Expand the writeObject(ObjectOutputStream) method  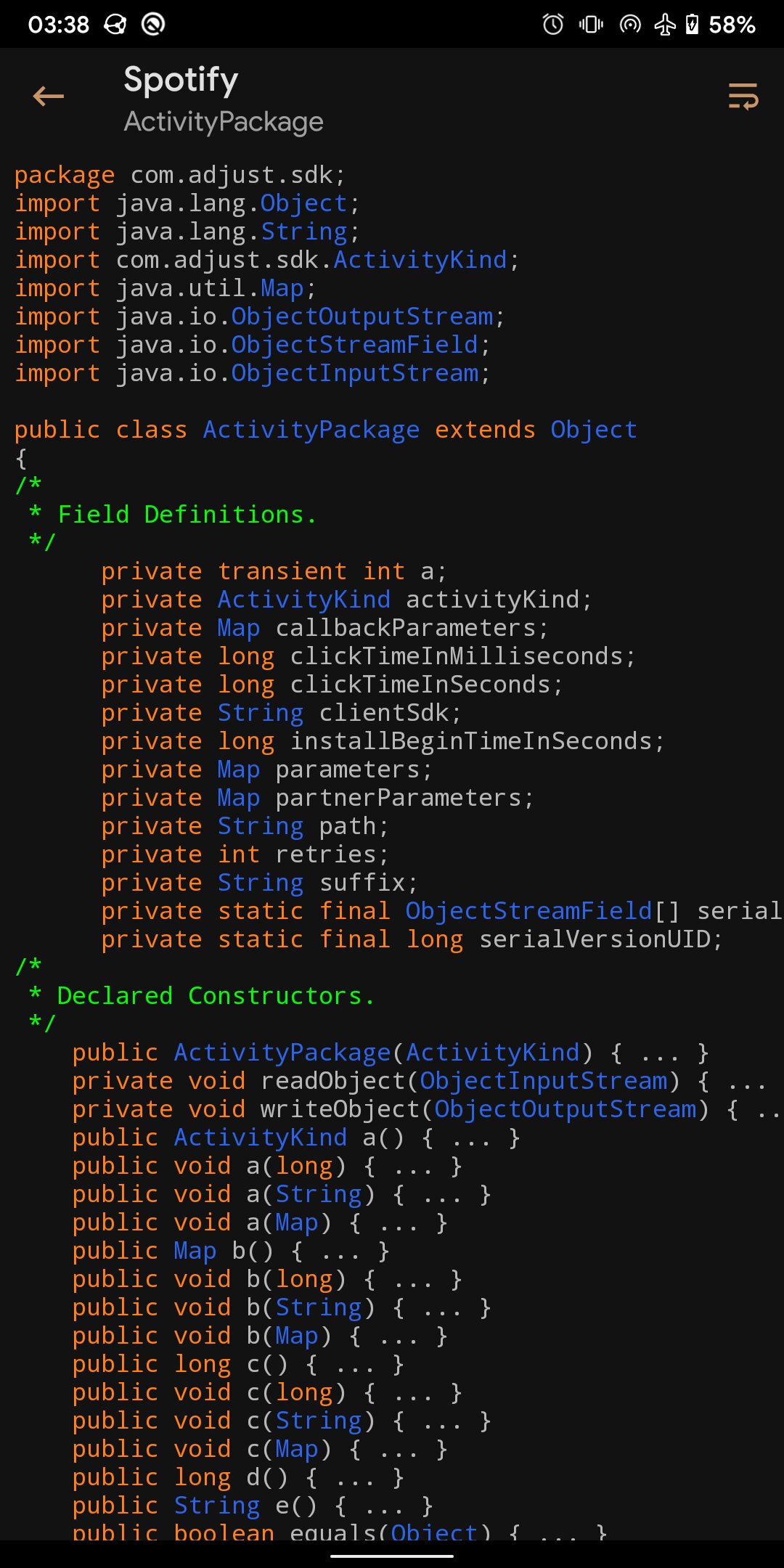pos(428,1109)
